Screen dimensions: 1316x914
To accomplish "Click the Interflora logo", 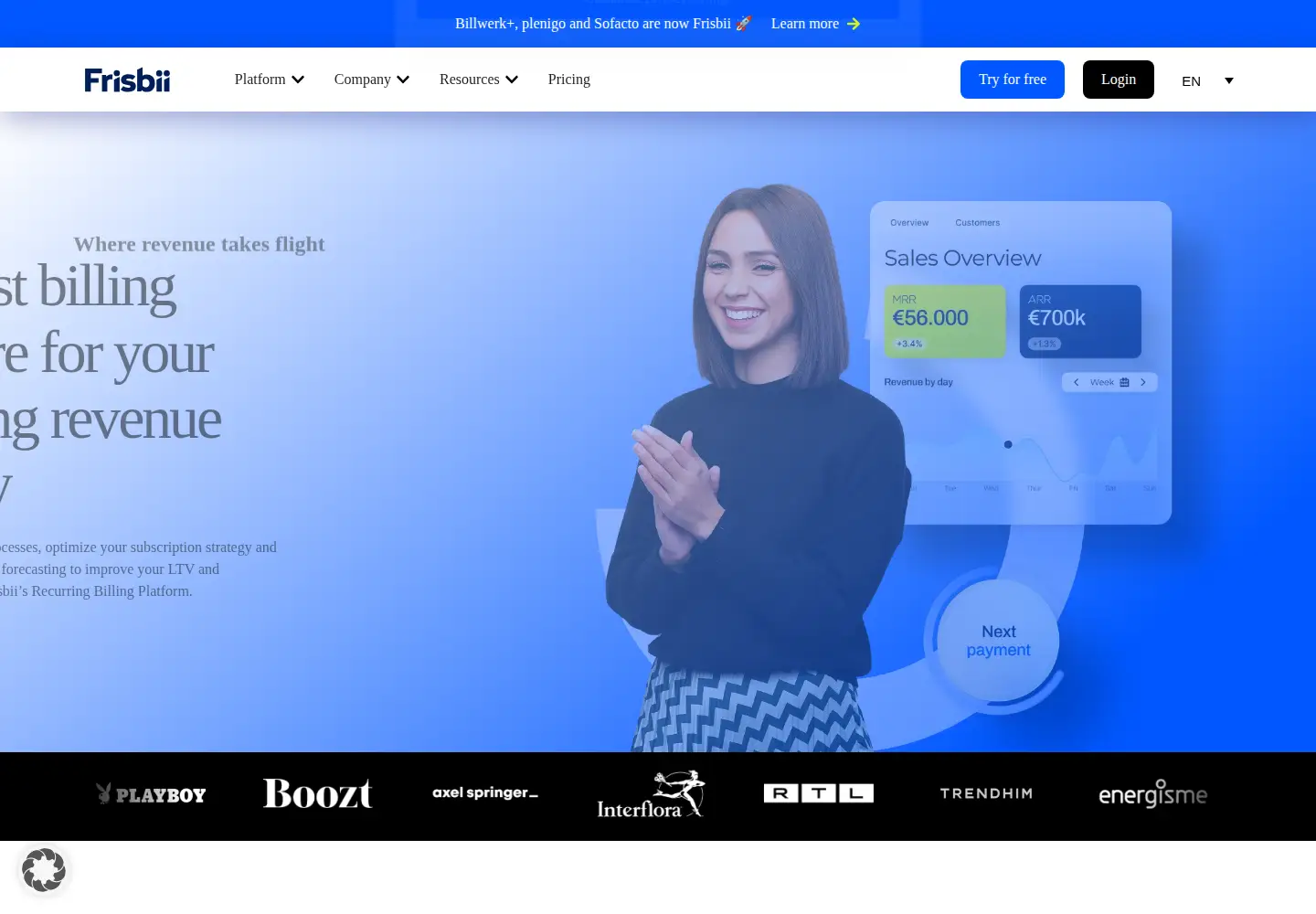I will [x=651, y=793].
